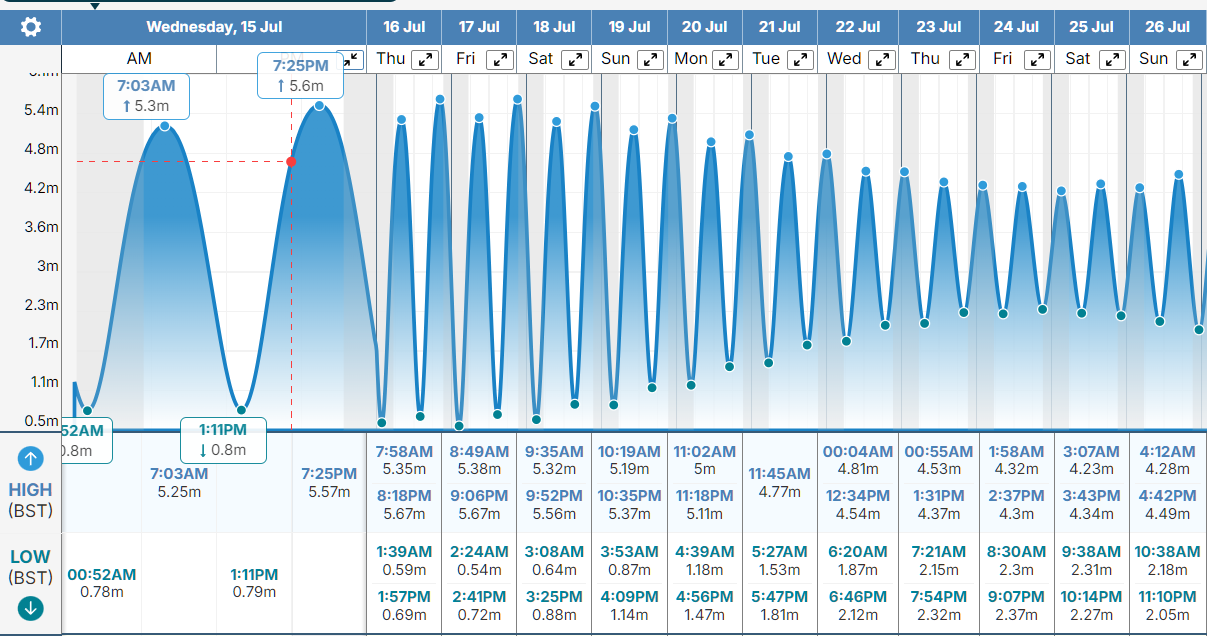Viewport: 1207px width, 636px height.
Task: Click the 1:11PM low tide point on graph
Action: tap(241, 410)
